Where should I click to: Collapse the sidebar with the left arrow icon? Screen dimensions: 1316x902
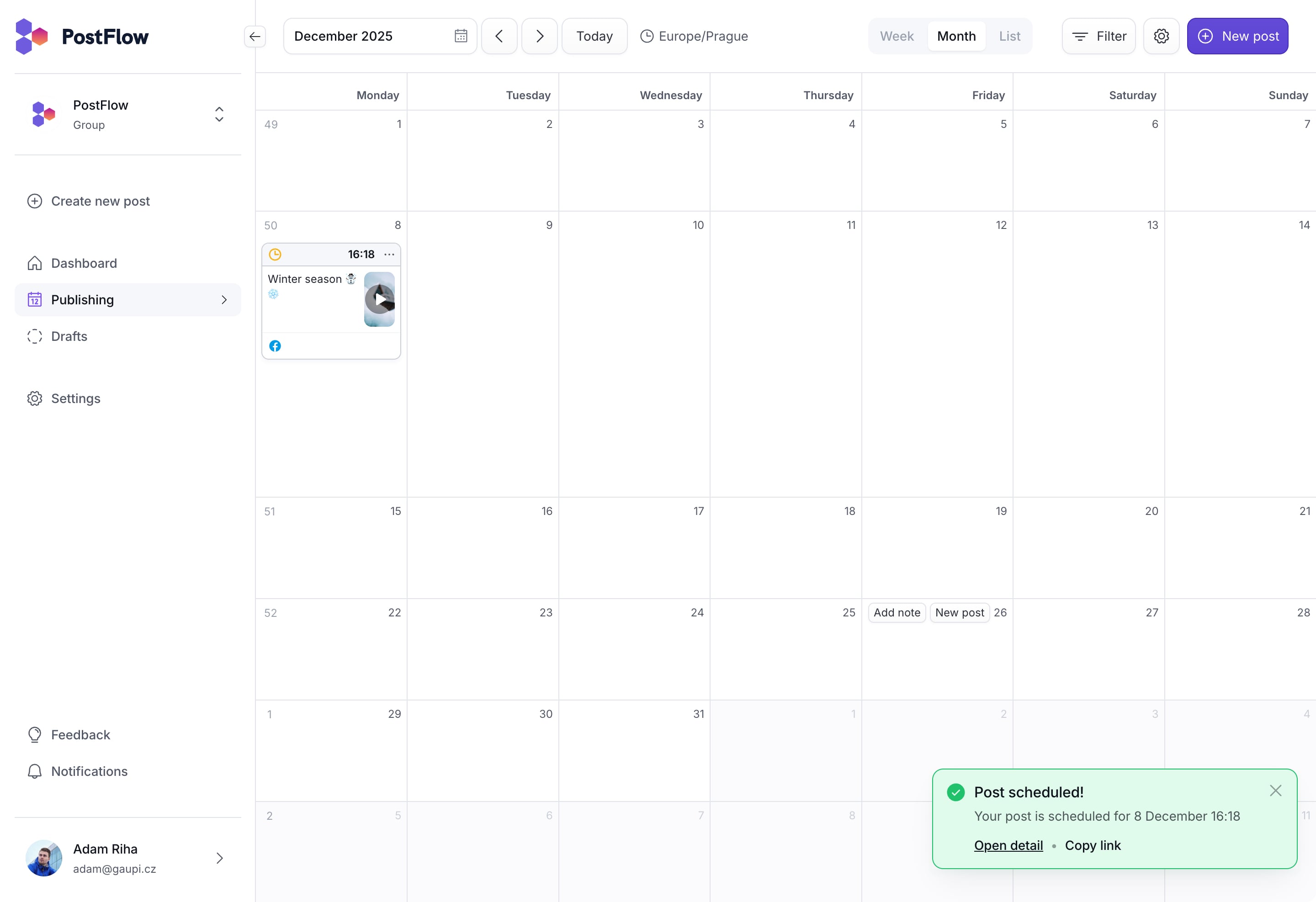tap(255, 37)
